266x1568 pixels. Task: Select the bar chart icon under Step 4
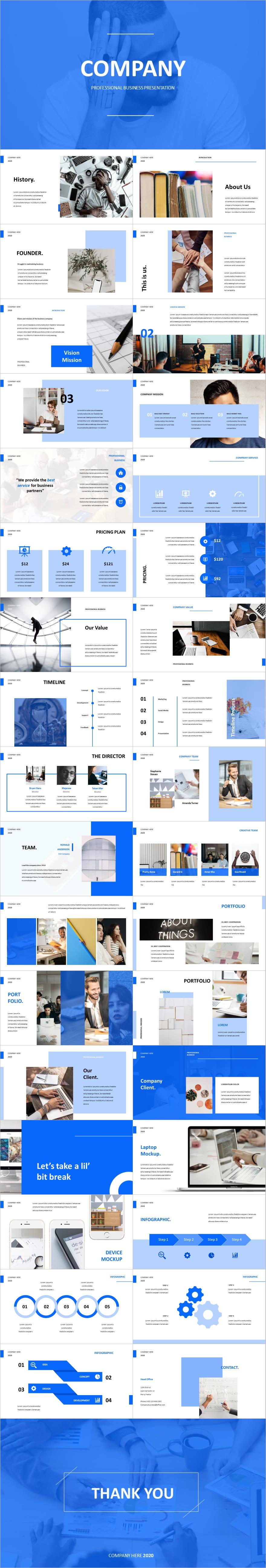click(235, 1255)
